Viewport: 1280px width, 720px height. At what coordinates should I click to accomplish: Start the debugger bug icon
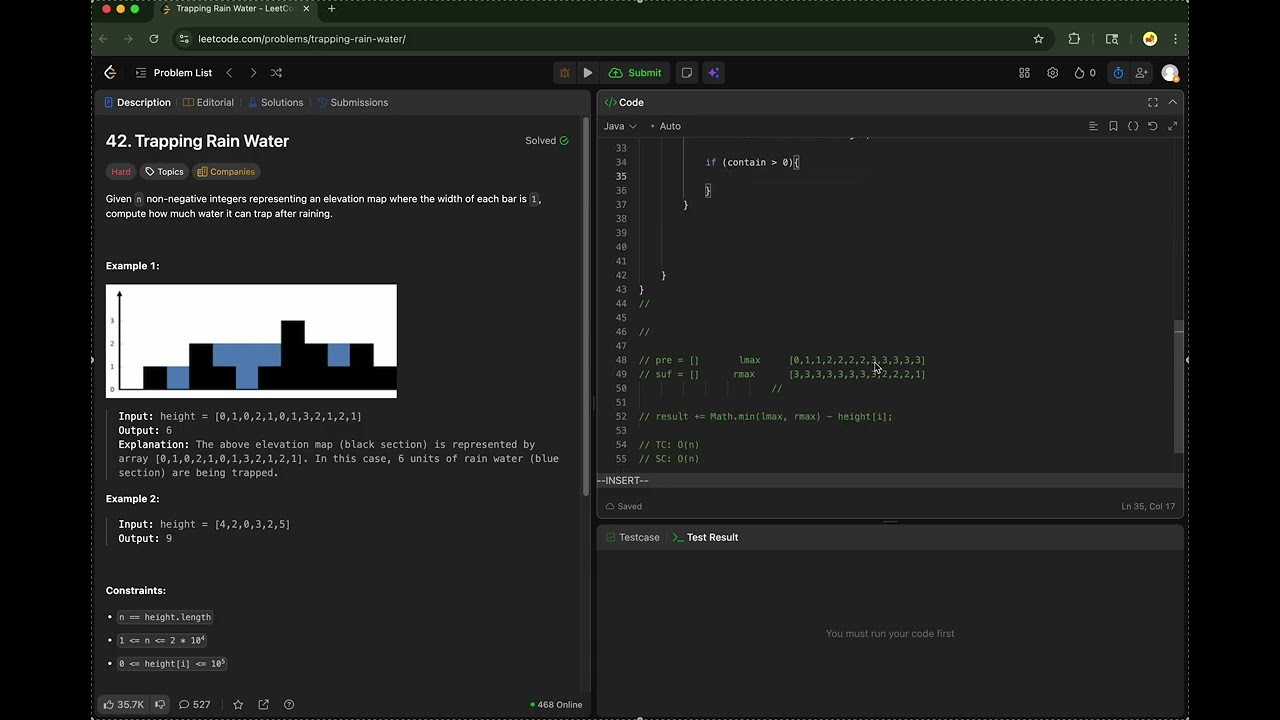tap(565, 73)
